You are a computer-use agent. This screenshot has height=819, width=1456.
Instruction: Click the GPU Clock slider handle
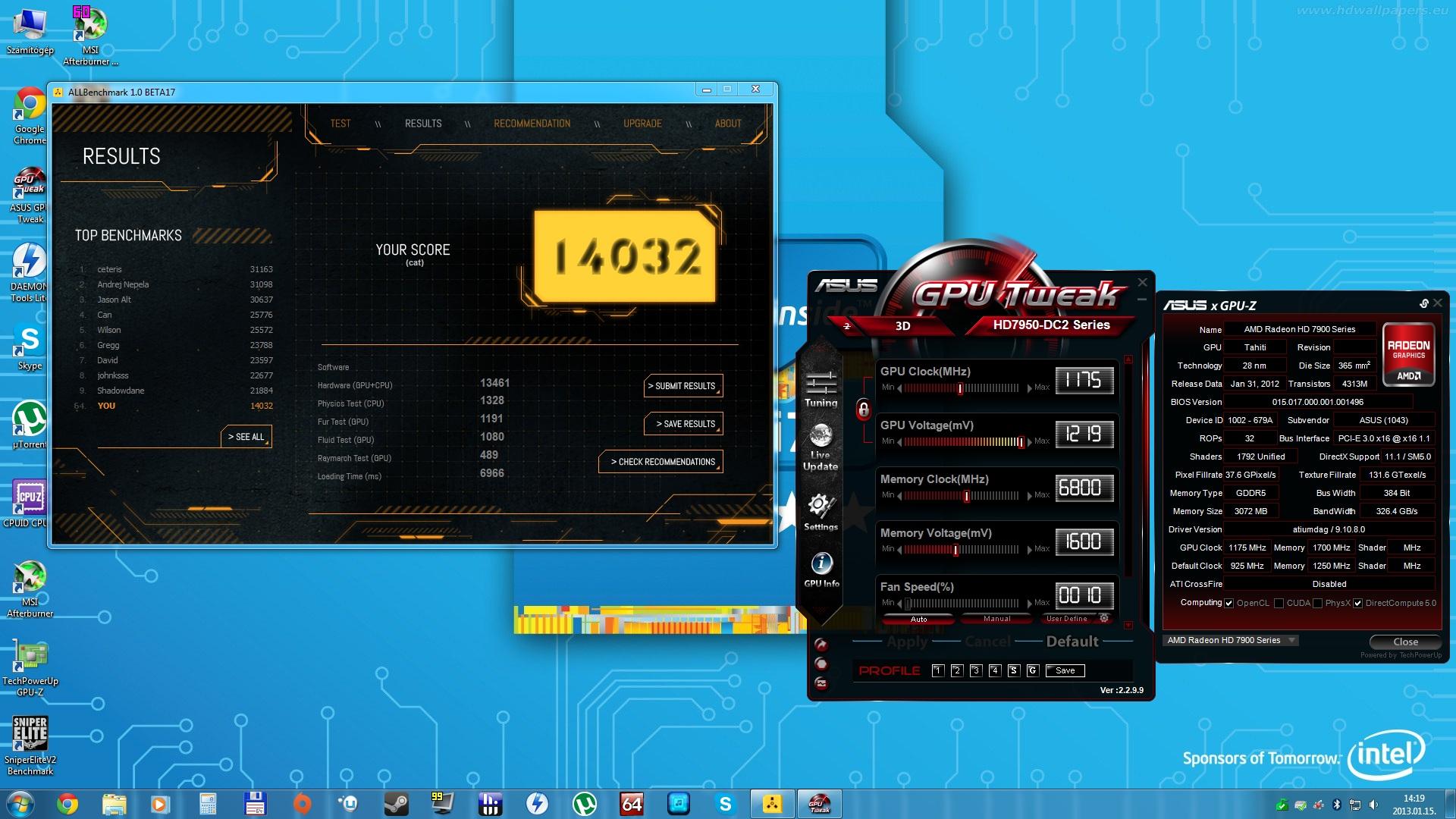(960, 388)
